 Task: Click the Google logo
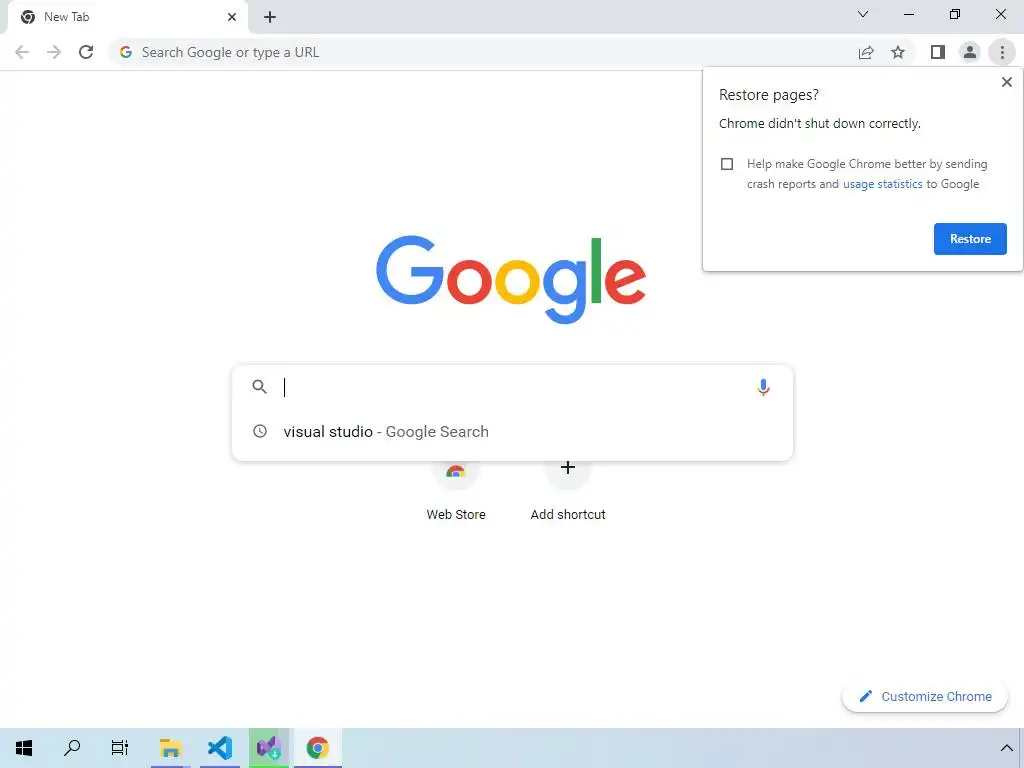[x=511, y=280]
